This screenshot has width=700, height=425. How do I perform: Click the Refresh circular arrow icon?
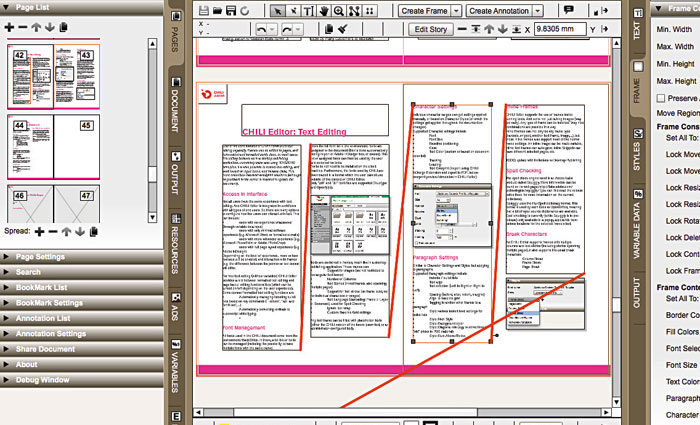(x=245, y=11)
